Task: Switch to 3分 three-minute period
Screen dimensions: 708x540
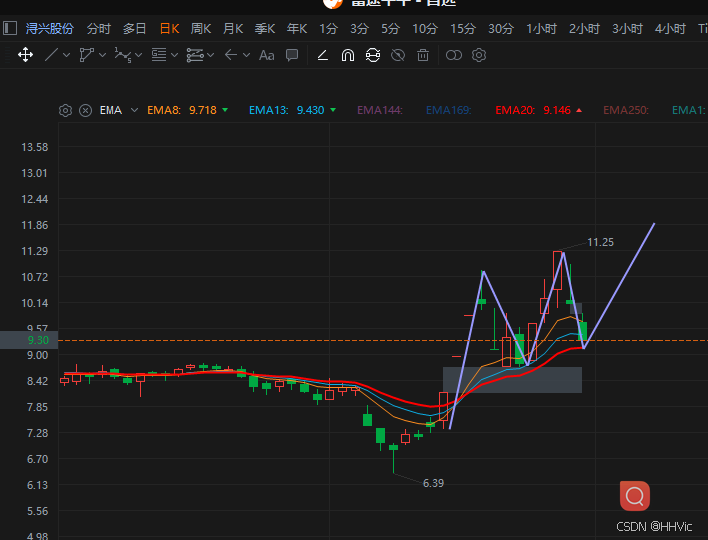Action: pyautogui.click(x=359, y=28)
